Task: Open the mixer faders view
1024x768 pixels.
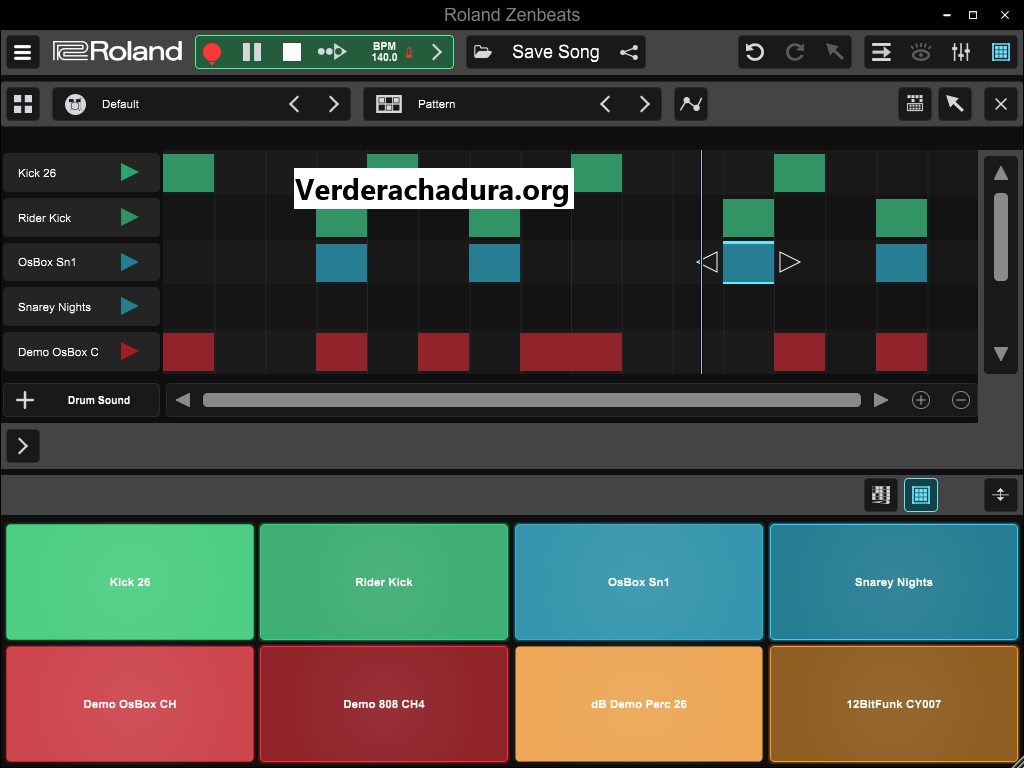Action: click(961, 52)
